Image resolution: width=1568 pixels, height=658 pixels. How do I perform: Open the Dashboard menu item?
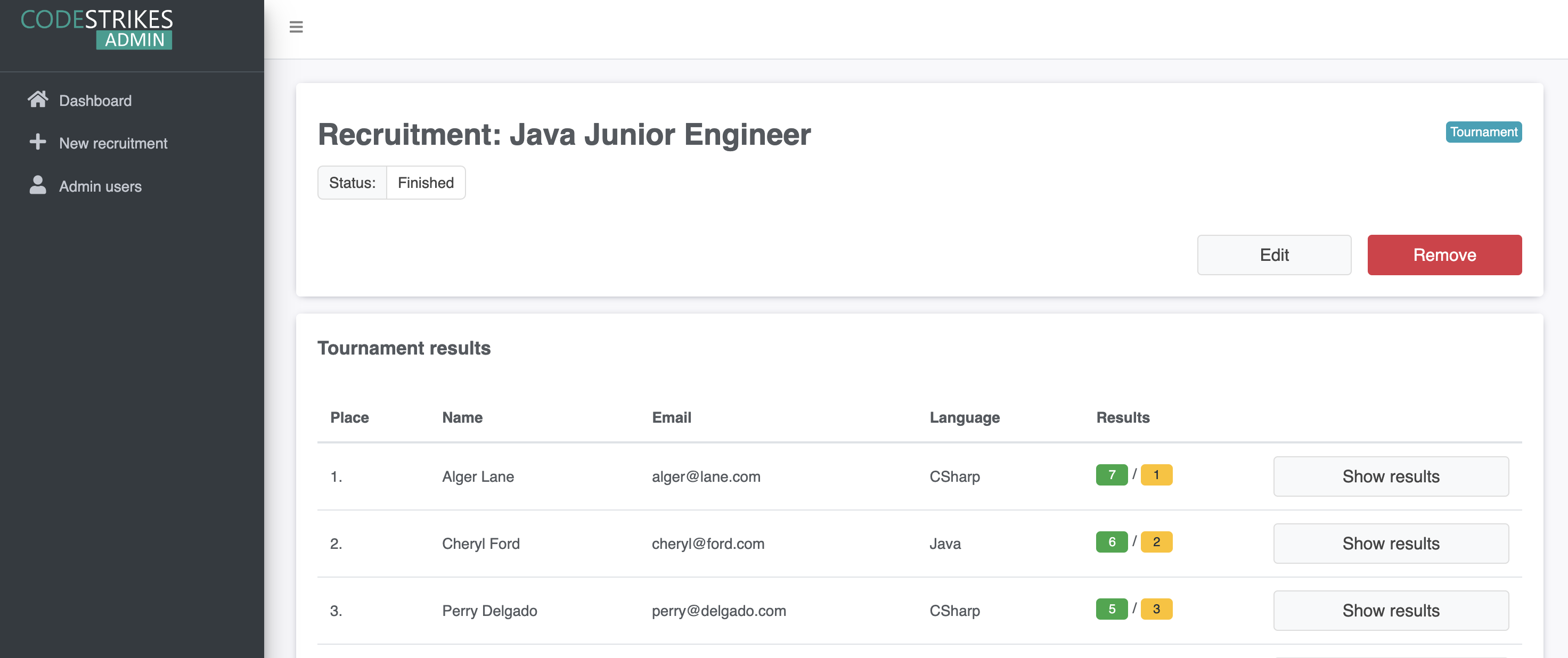(95, 100)
